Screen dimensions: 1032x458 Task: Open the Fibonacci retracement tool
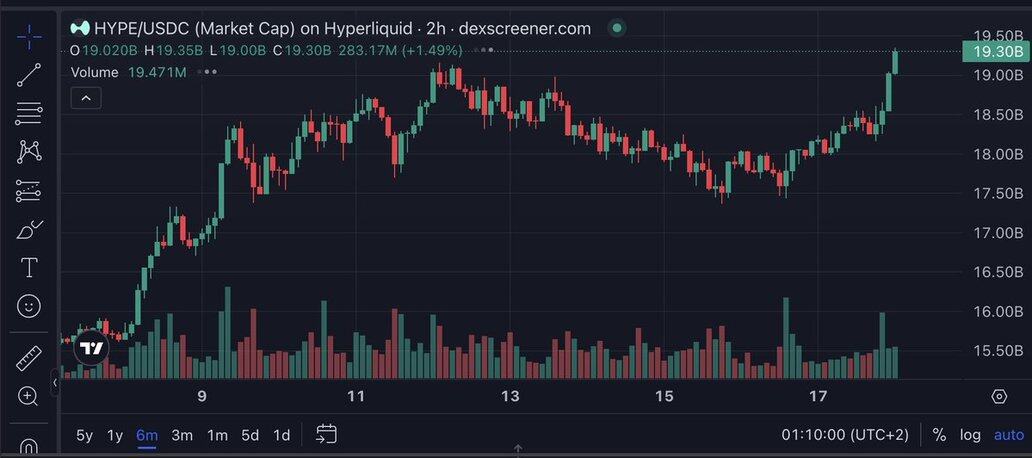point(29,114)
